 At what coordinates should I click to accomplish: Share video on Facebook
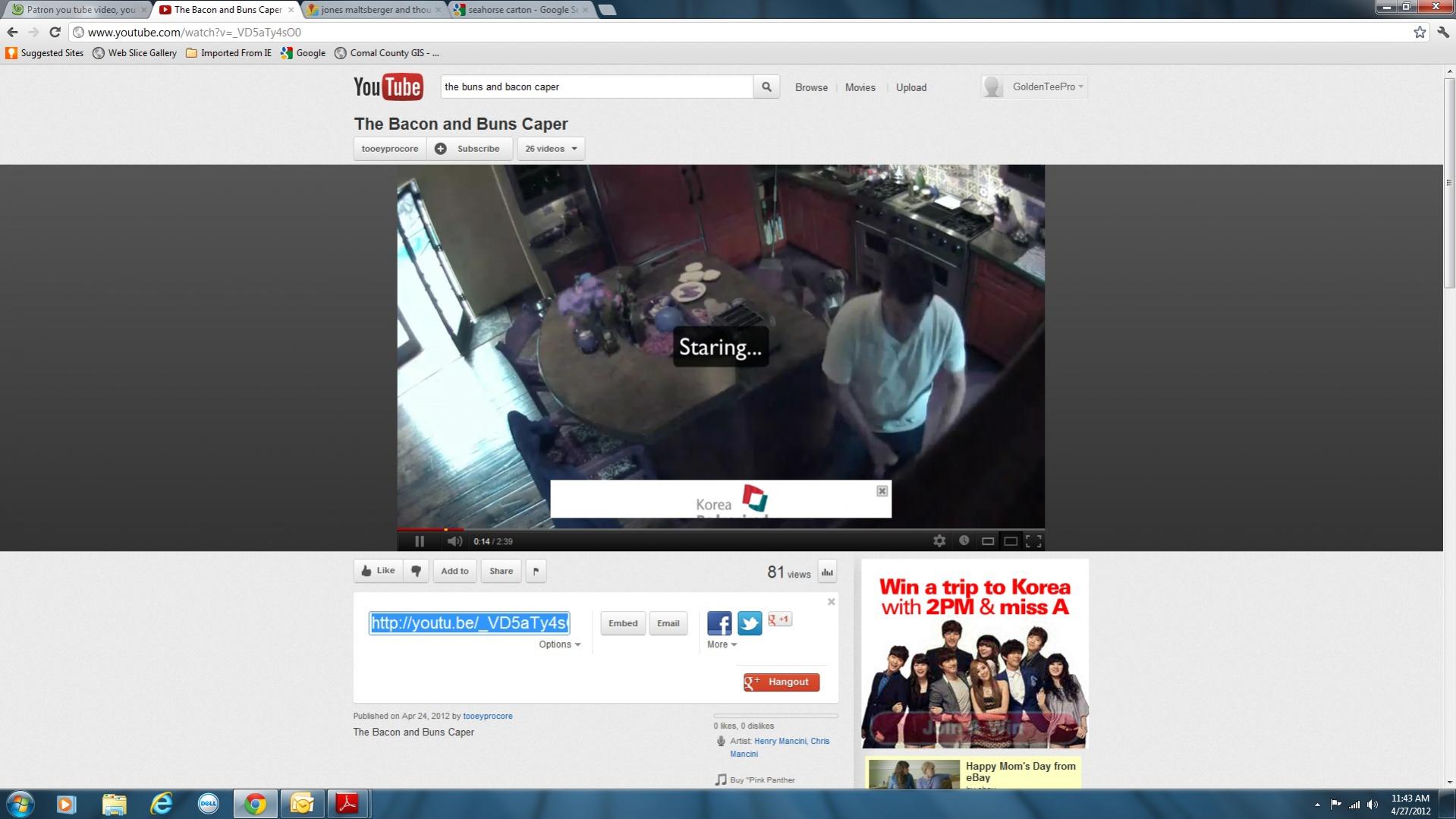(719, 623)
